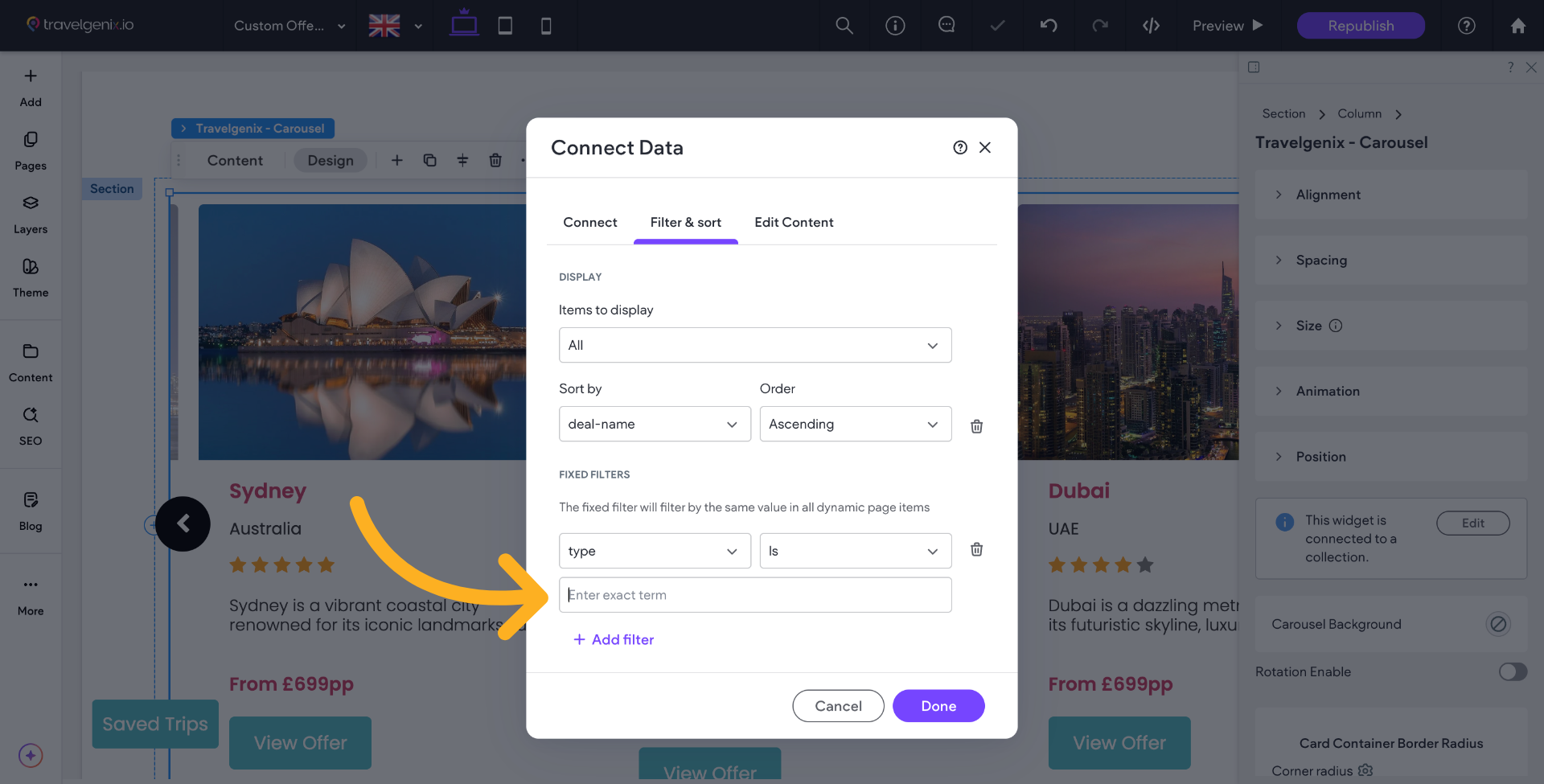Click the Done button
The width and height of the screenshot is (1544, 784).
pyautogui.click(x=938, y=706)
